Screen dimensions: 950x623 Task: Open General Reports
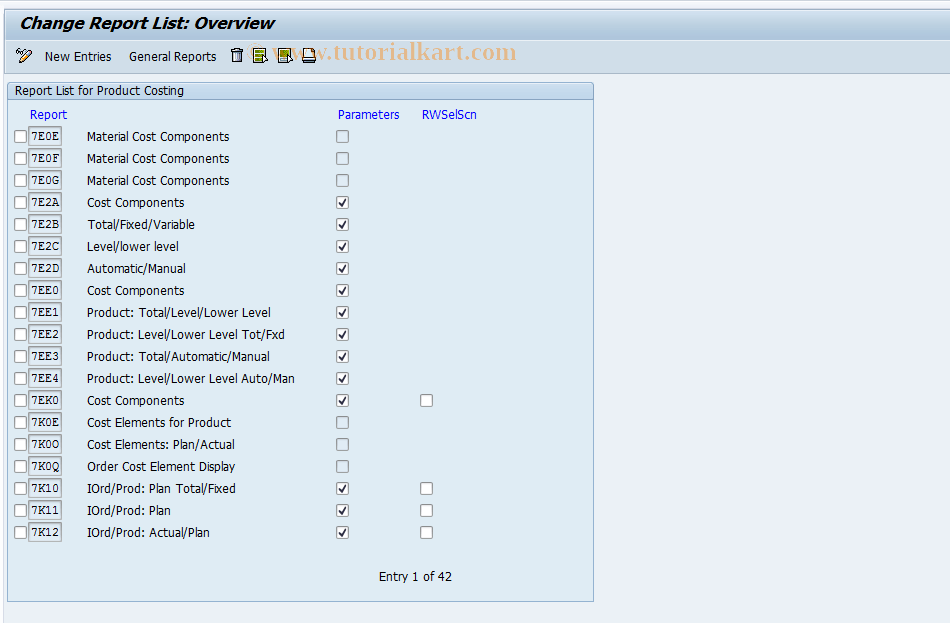(172, 56)
